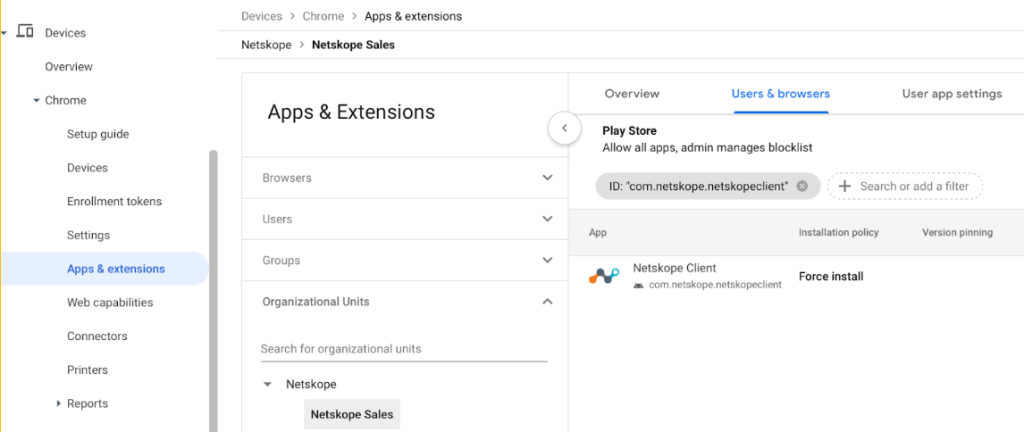Click the Devices icon in the sidebar
The image size is (1024, 432).
(x=25, y=31)
